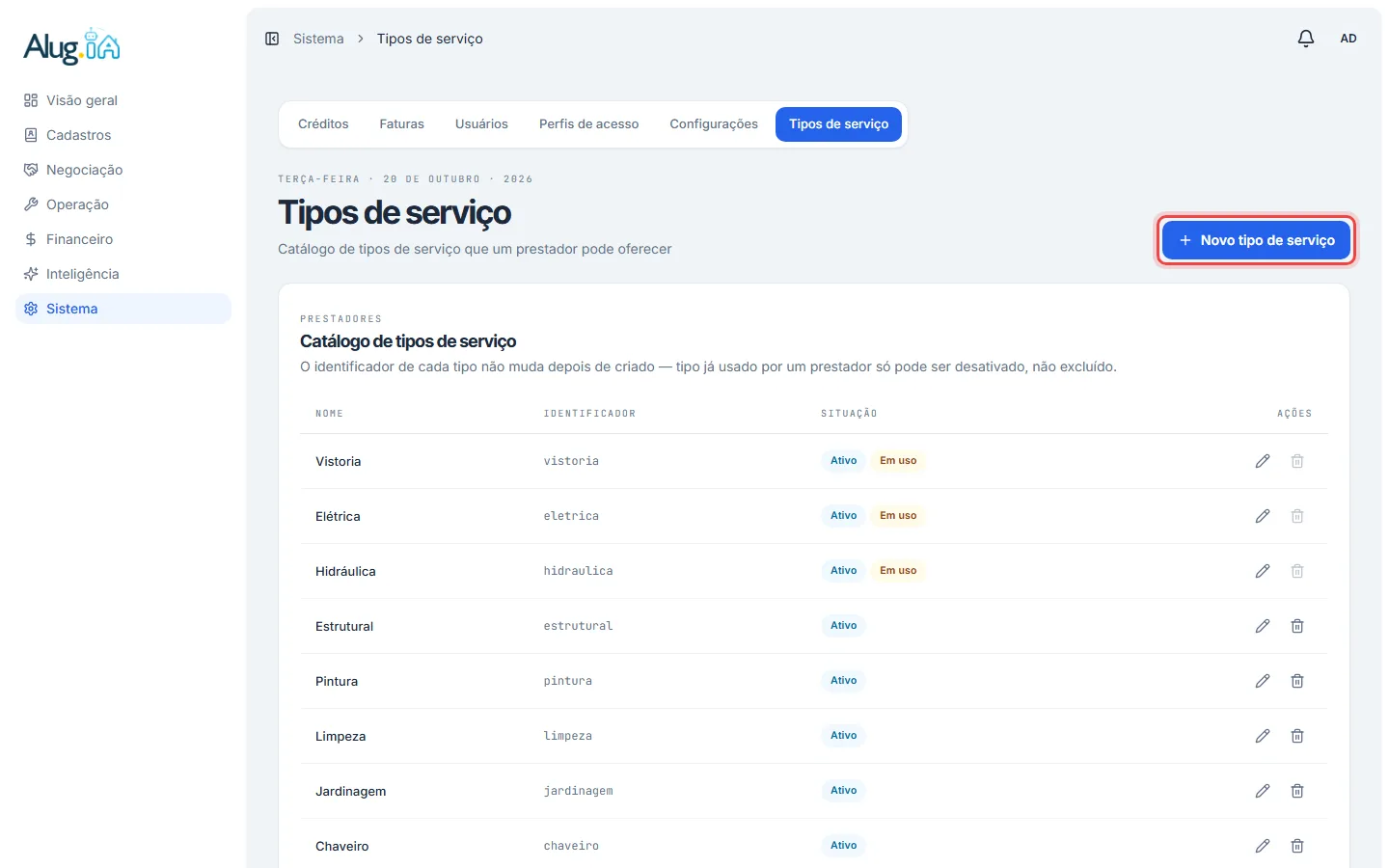1389x868 pixels.
Task: Select Sistema in the sidebar
Action: tap(123, 309)
